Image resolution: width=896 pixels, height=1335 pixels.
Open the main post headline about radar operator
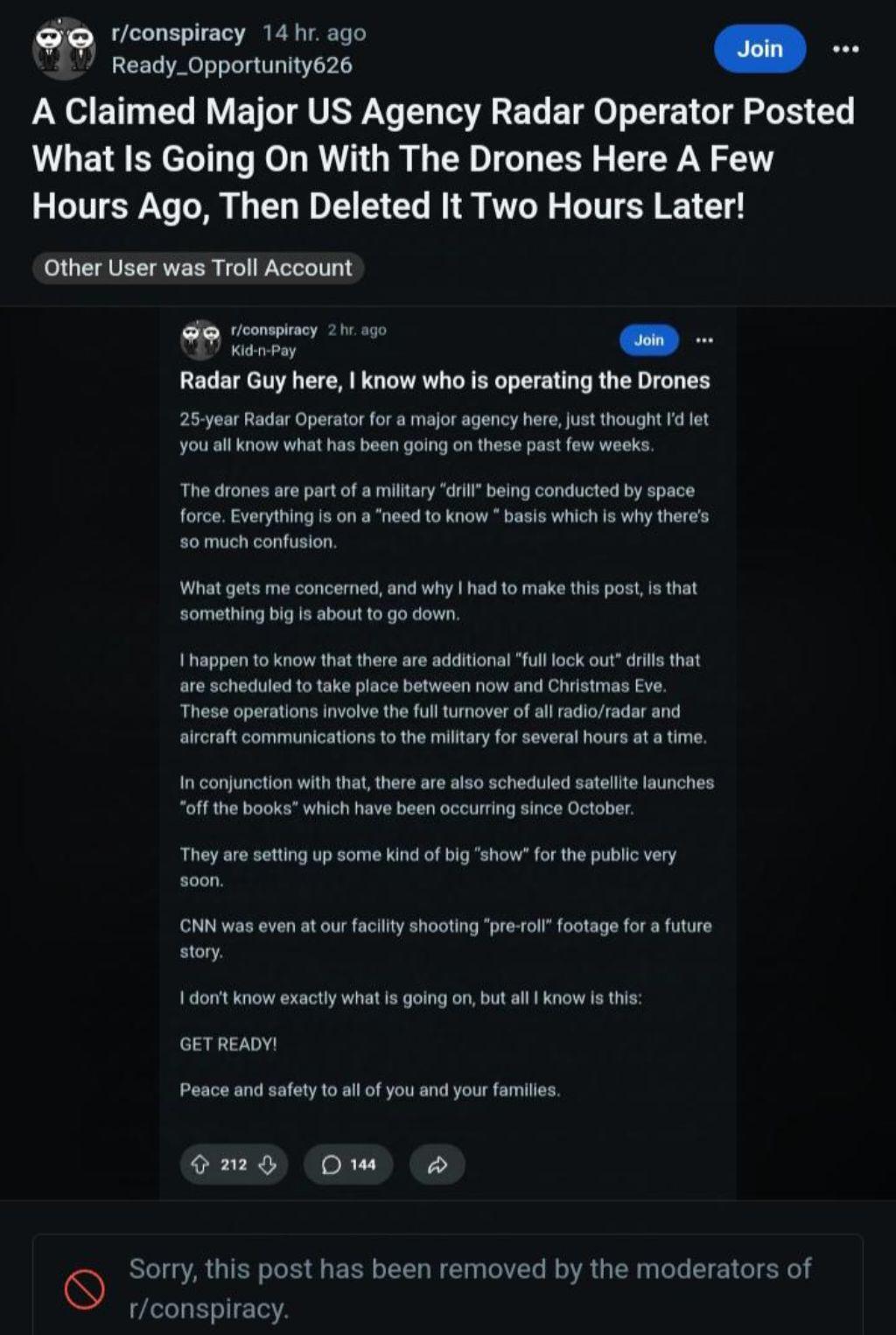[443, 159]
